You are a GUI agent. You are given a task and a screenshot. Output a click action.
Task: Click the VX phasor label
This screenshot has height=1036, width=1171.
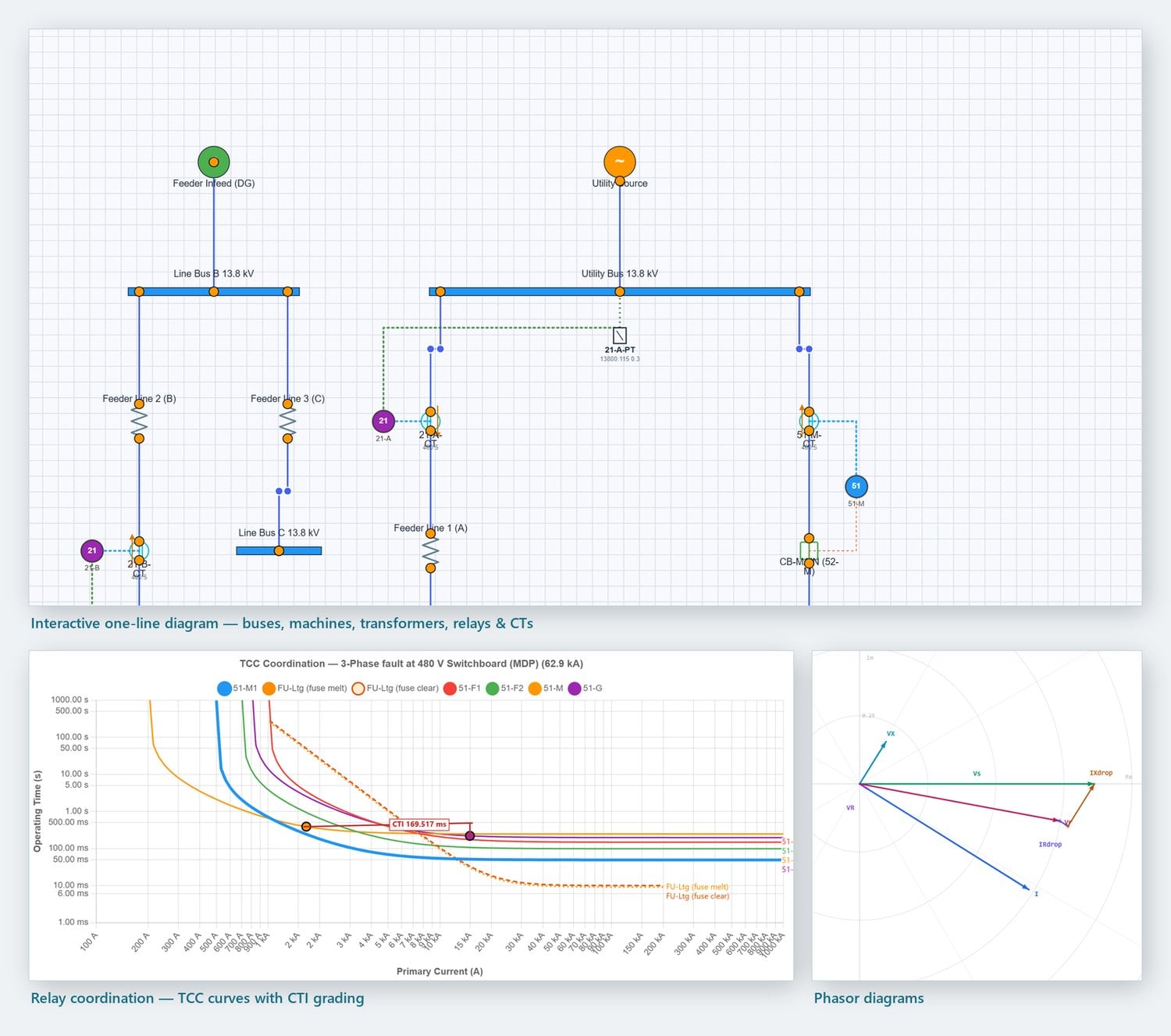click(891, 734)
